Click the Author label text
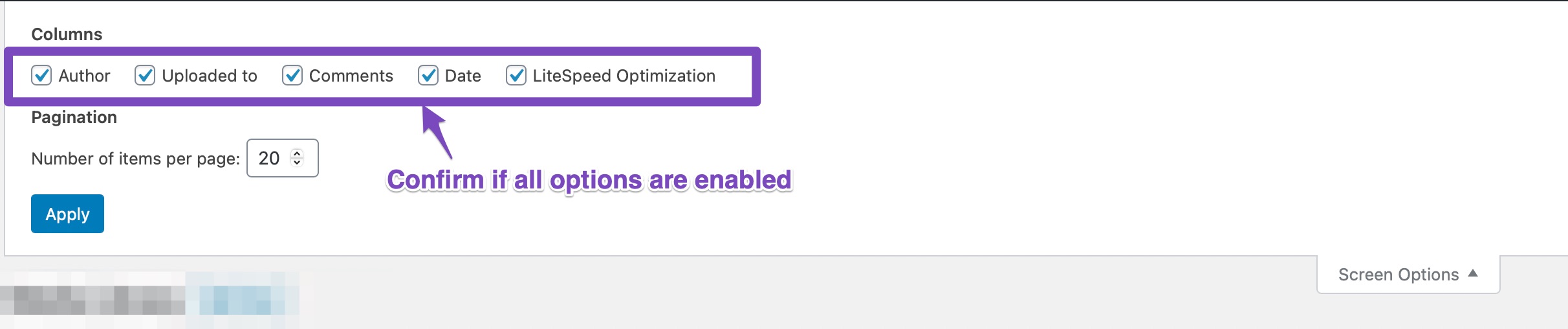Viewport: 1568px width, 329px height. click(84, 76)
